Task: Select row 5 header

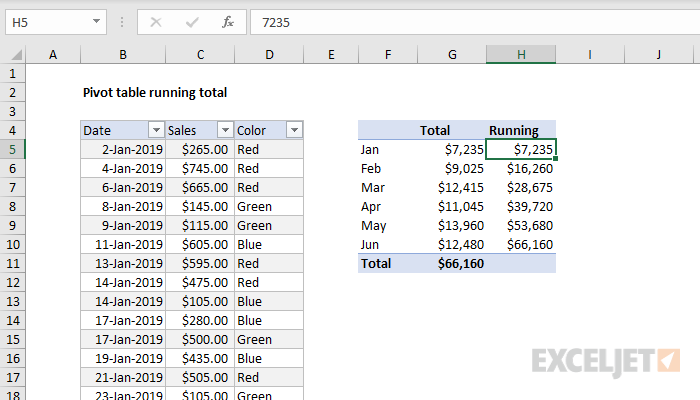Action: (12, 150)
